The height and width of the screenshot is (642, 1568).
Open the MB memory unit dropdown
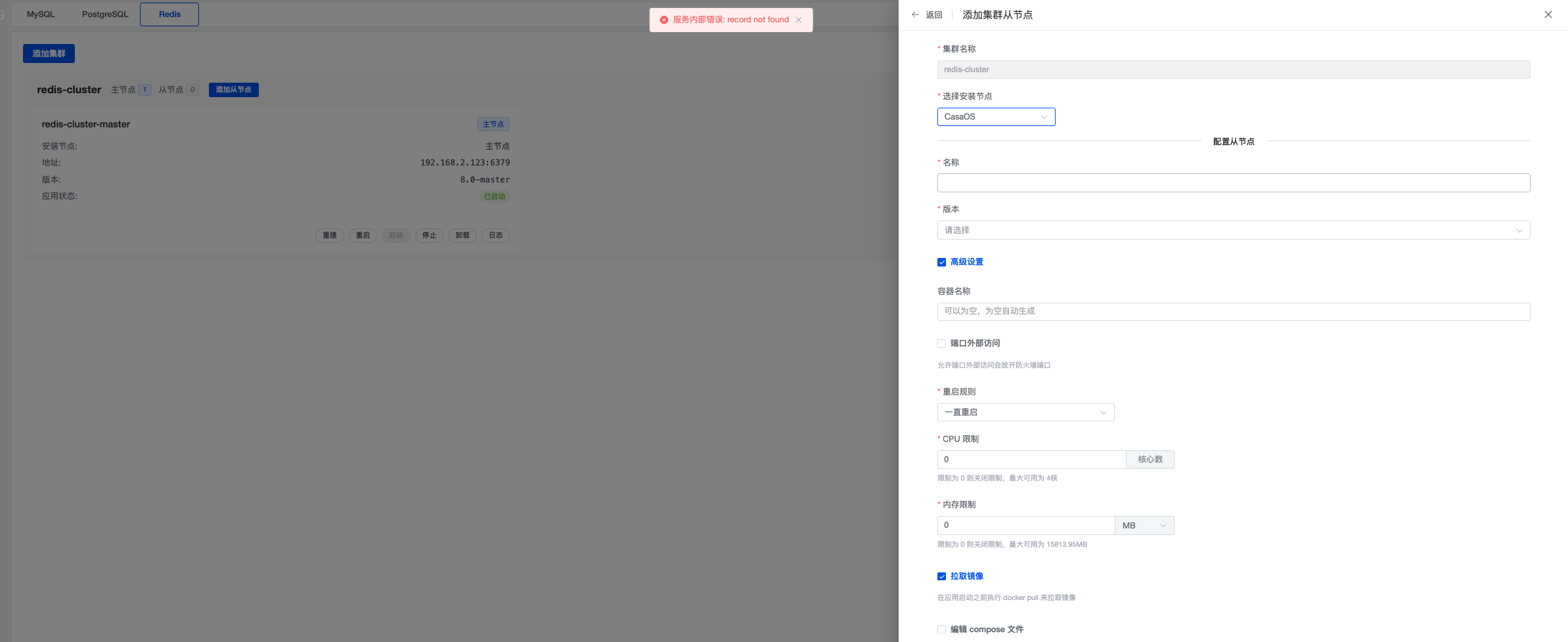(x=1144, y=525)
